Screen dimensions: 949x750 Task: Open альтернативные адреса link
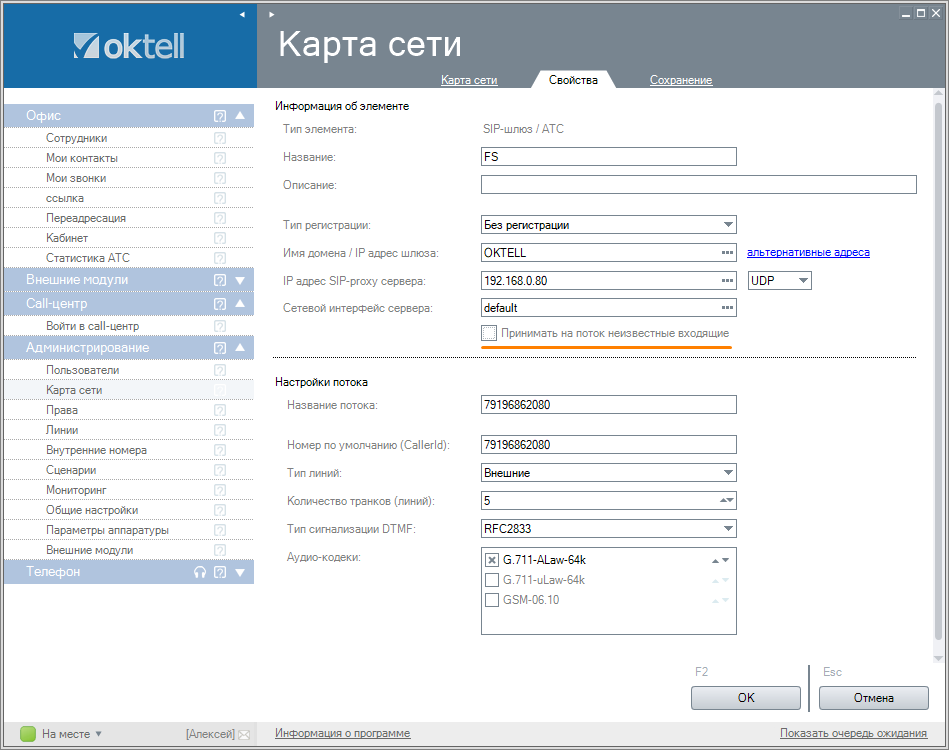[808, 253]
